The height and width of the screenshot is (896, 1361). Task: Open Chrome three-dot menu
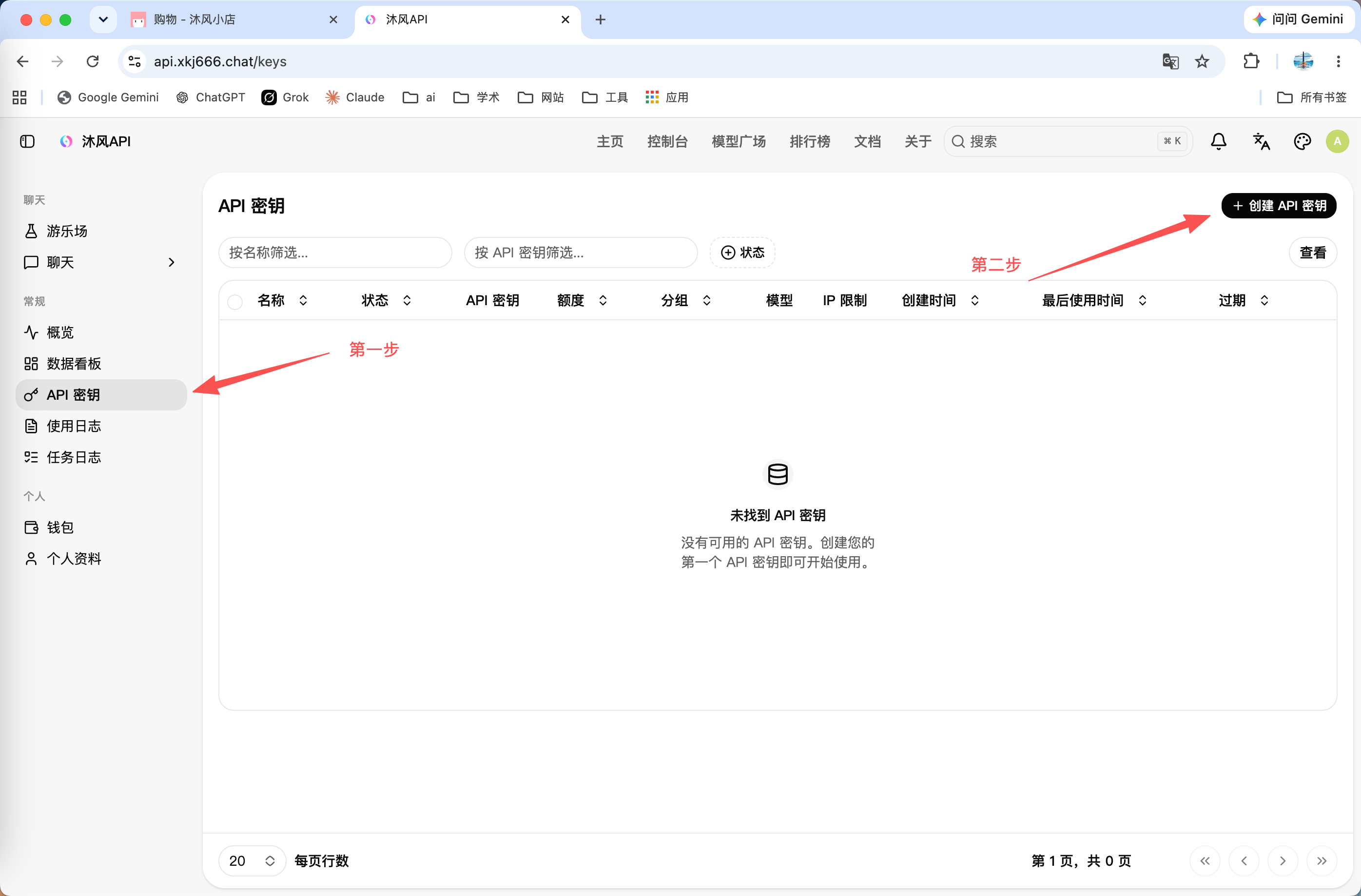1338,61
